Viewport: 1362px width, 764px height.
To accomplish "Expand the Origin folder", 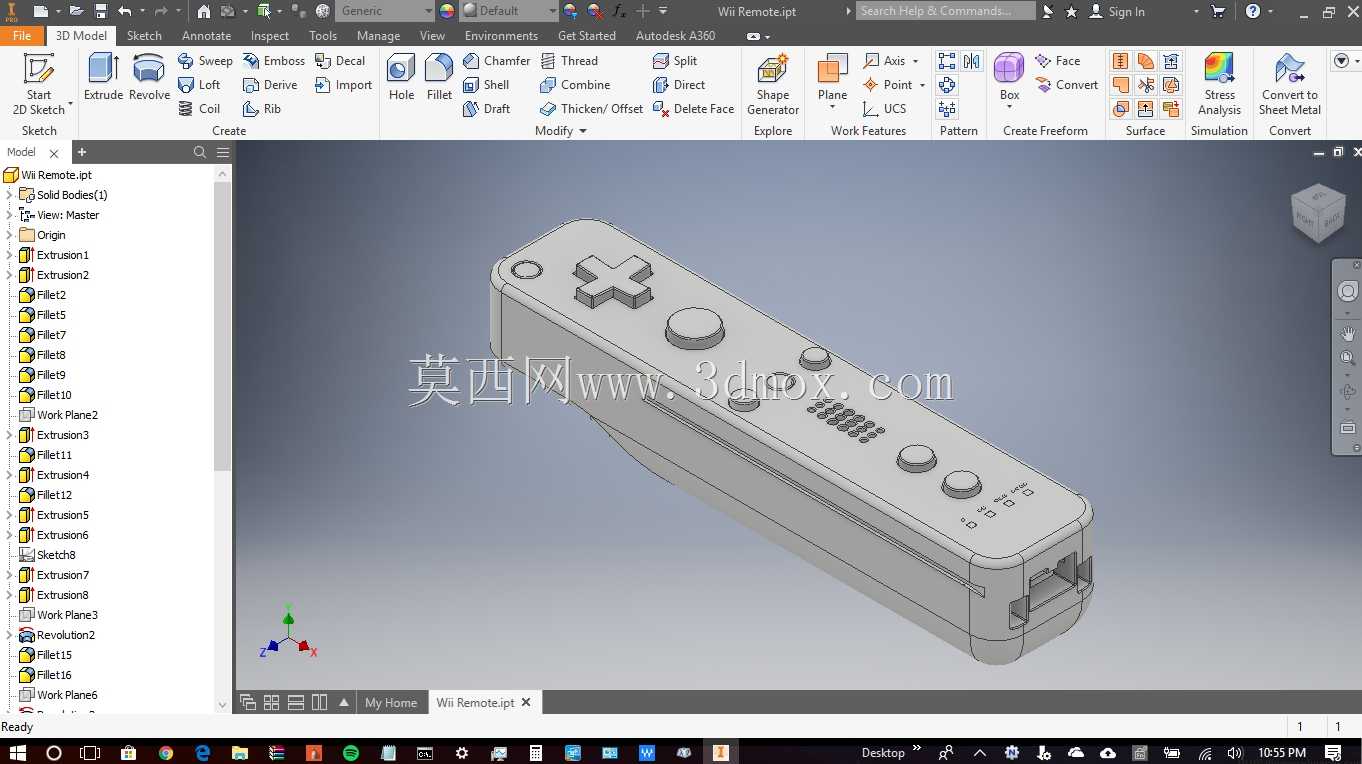I will click(9, 235).
